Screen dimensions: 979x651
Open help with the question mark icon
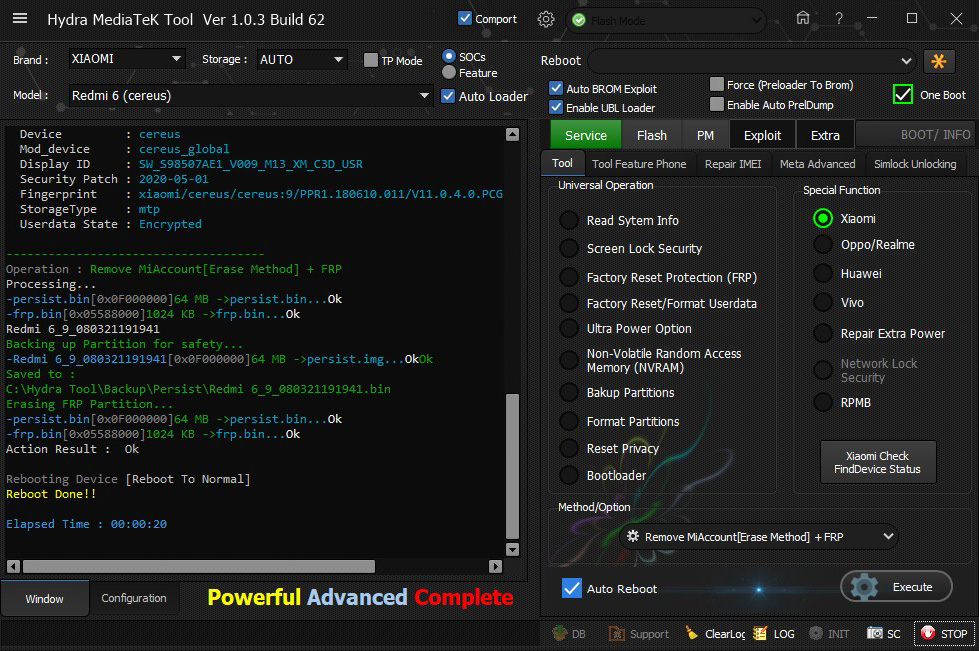coord(838,18)
